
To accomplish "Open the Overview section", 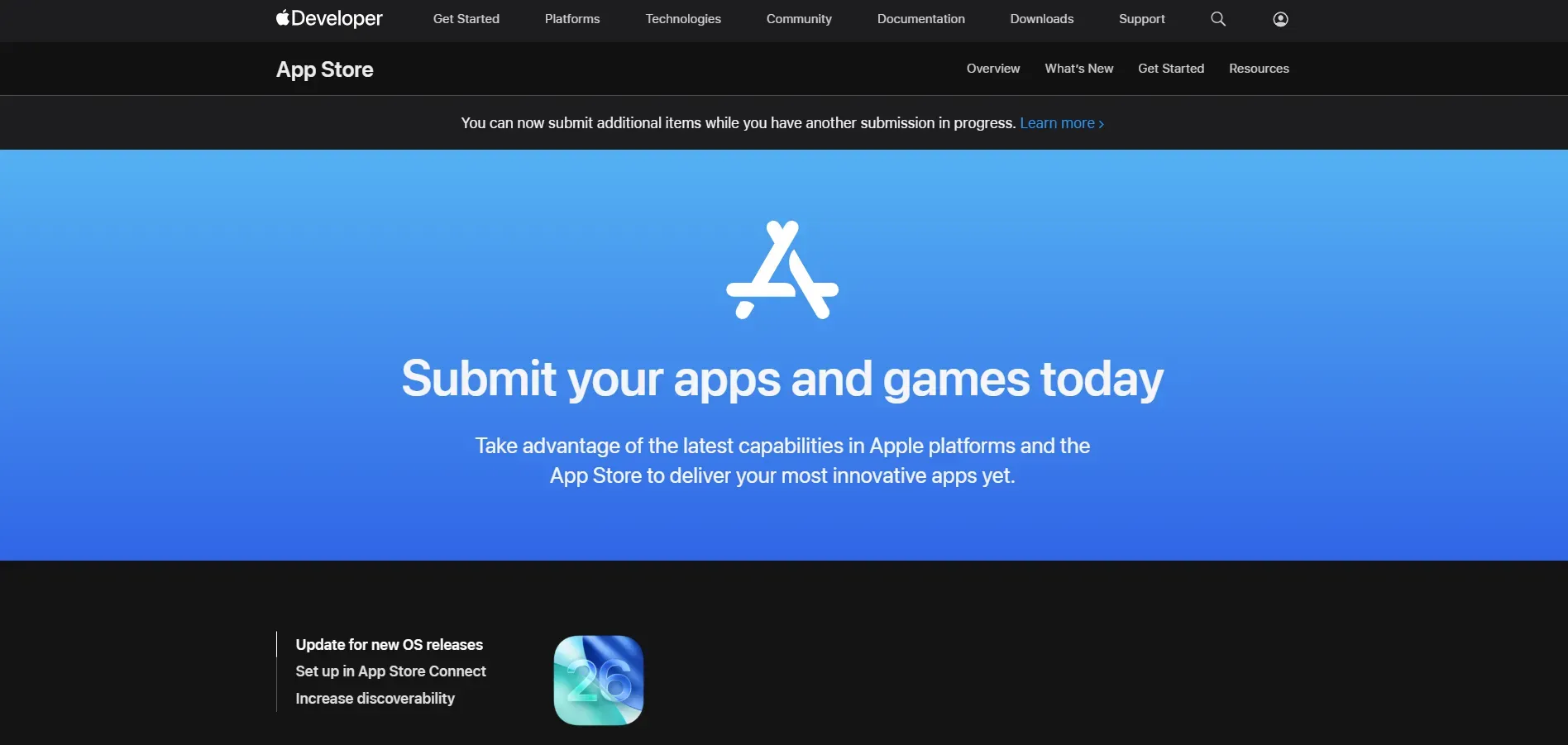I will [992, 69].
